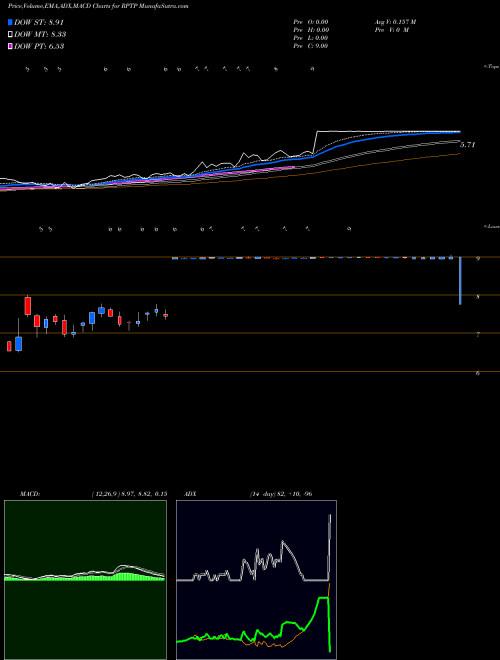Image resolution: width=500 pixels, height=660 pixels.
Task: Click the 'Pre O: 0.00' value
Action: tap(311, 22)
